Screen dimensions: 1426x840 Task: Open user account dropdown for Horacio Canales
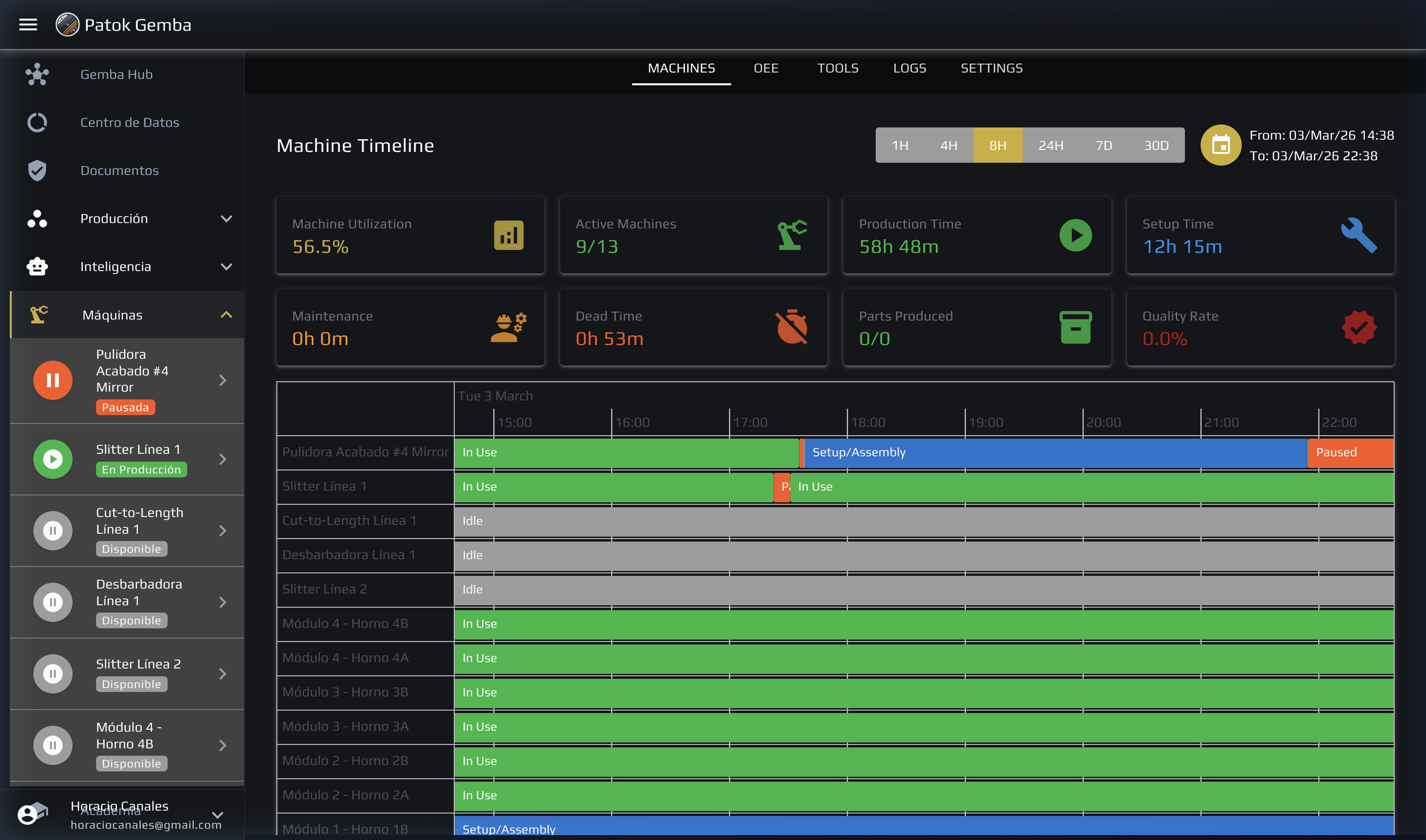tap(217, 815)
